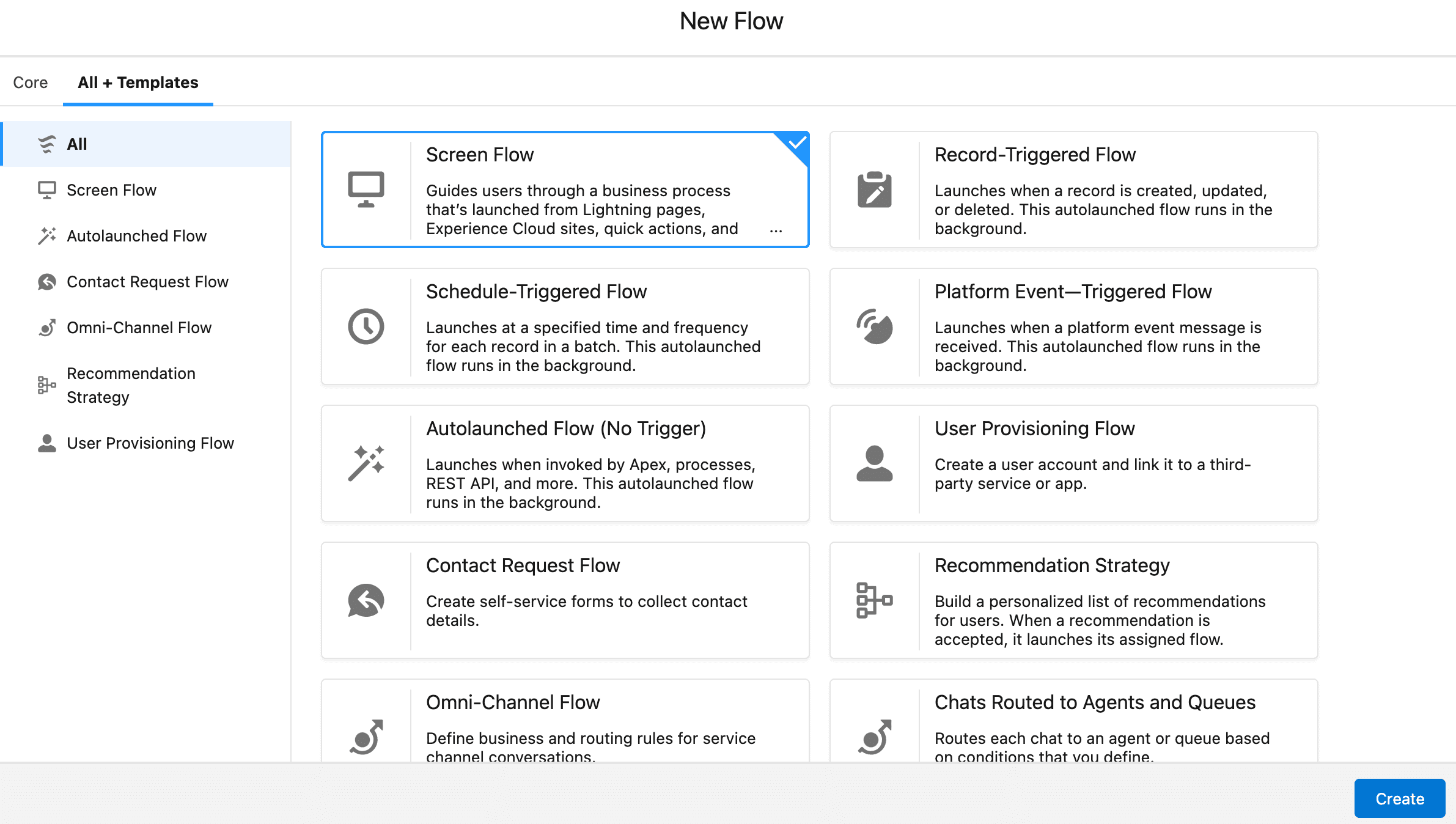Click the chat bubble icon on Contact Request card
This screenshot has width=1456, height=824.
pos(366,600)
